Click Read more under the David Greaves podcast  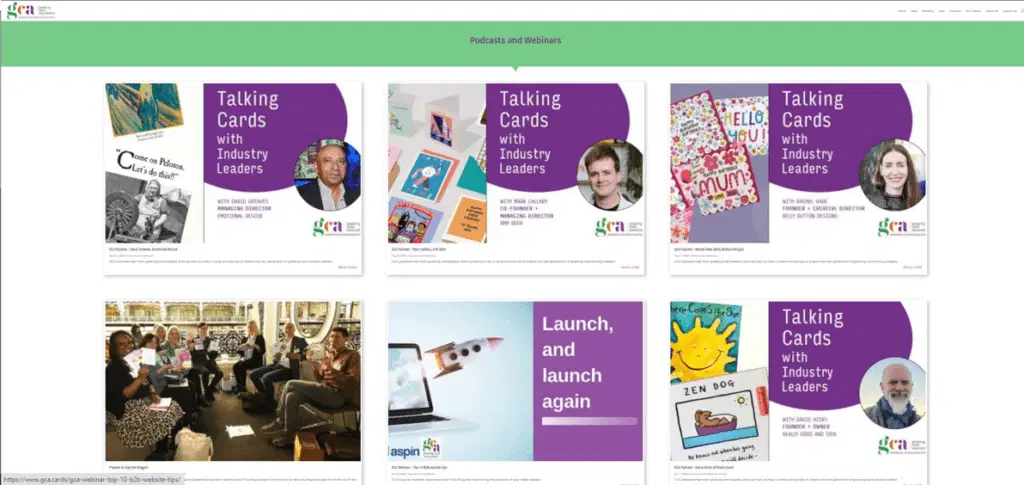pyautogui.click(x=347, y=267)
